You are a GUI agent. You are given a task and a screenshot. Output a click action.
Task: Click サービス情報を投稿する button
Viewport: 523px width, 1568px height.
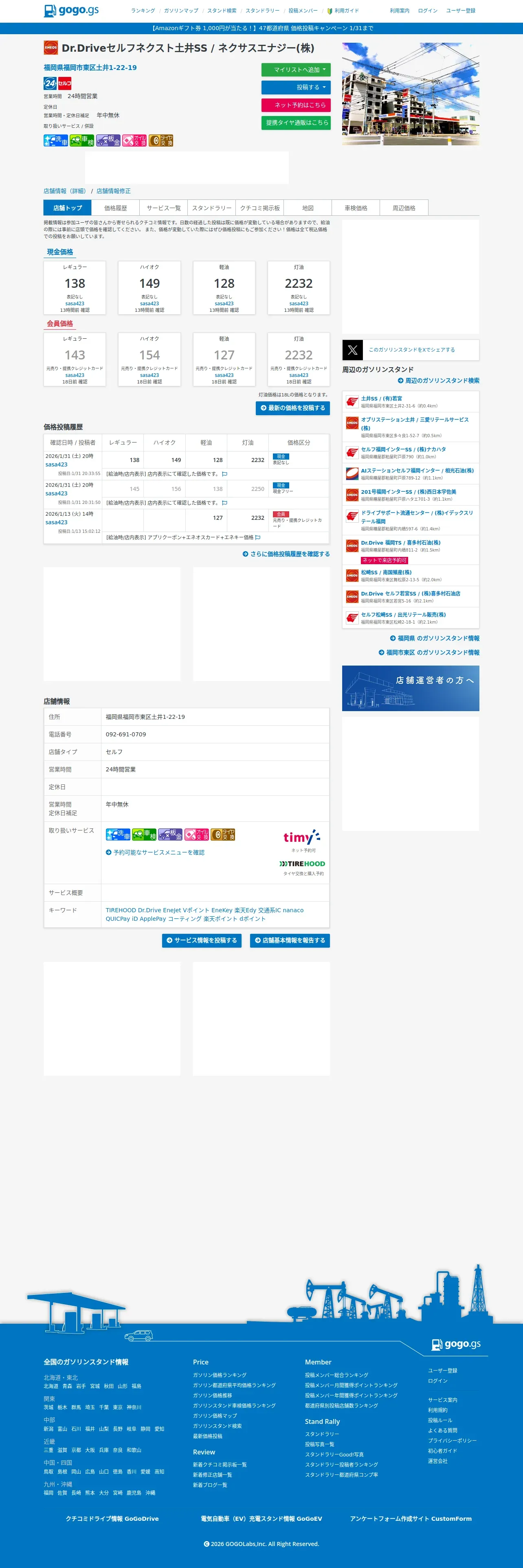click(202, 940)
